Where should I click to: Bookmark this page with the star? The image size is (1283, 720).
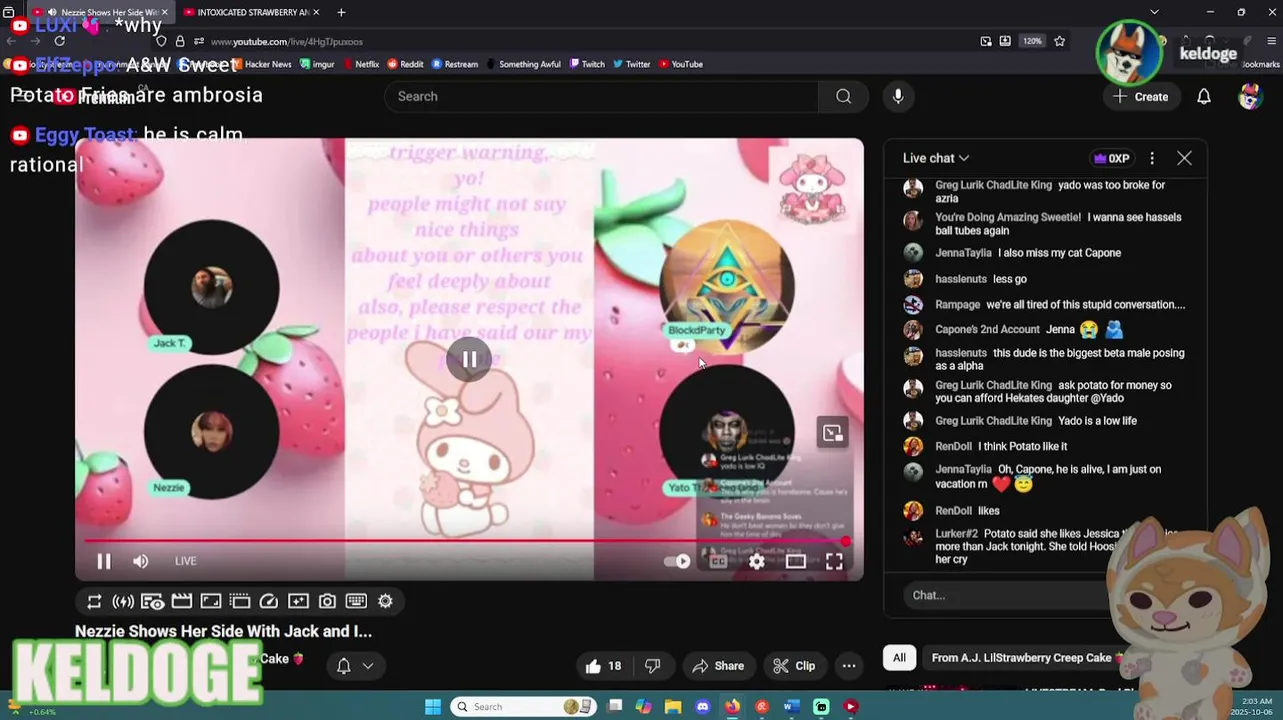tap(1060, 41)
